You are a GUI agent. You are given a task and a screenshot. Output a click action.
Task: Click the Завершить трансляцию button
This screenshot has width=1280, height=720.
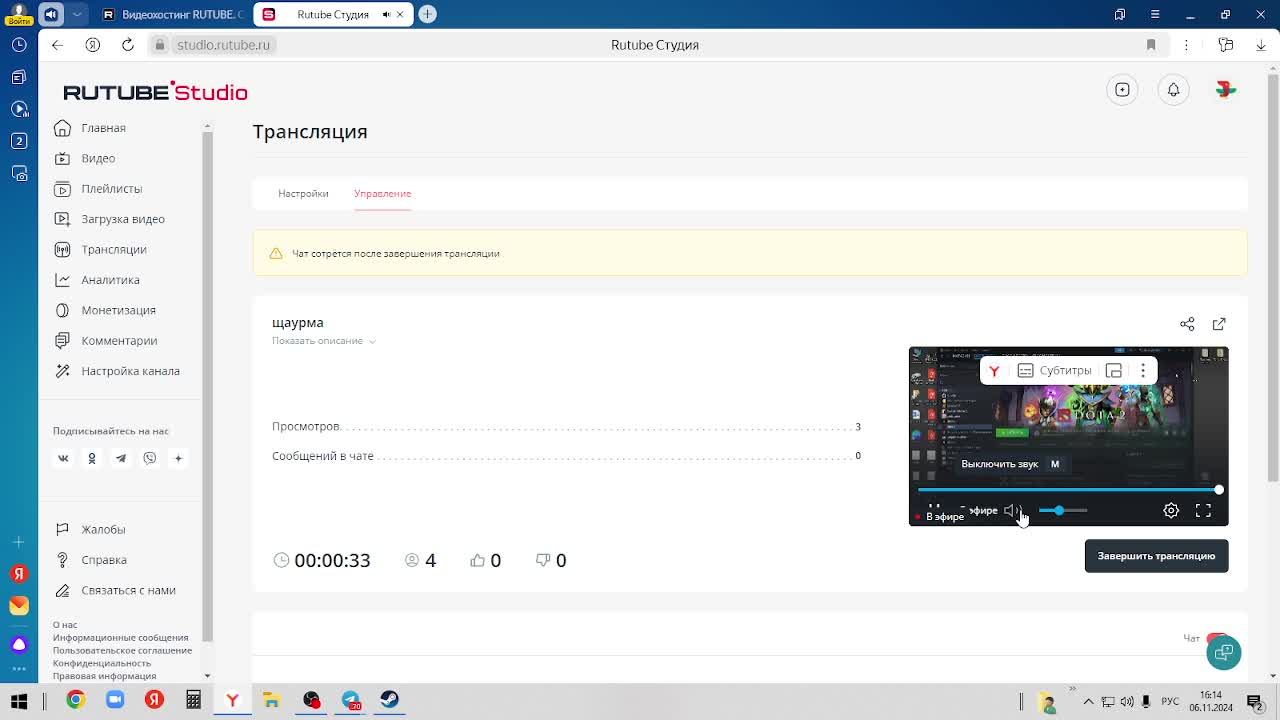point(1156,556)
